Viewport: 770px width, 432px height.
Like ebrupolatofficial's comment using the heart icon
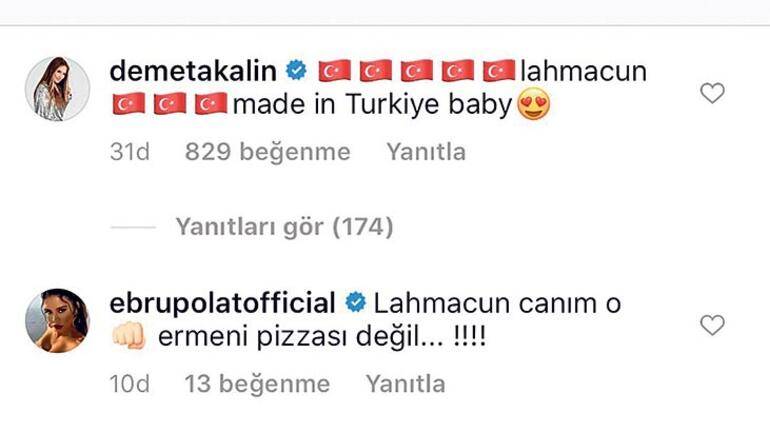(712, 325)
